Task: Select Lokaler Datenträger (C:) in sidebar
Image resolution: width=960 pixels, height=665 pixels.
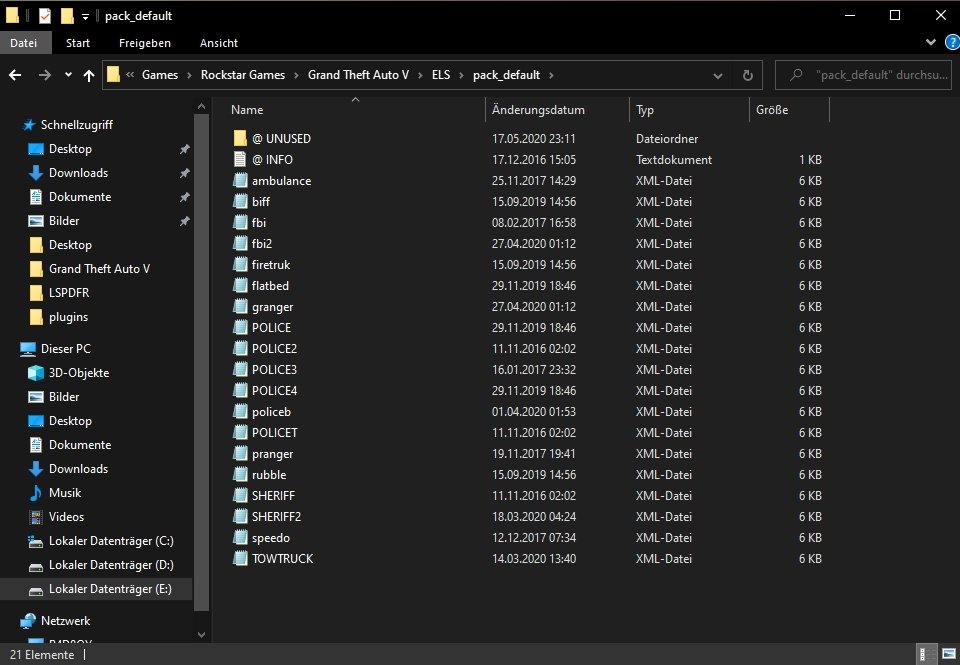Action: 111,541
